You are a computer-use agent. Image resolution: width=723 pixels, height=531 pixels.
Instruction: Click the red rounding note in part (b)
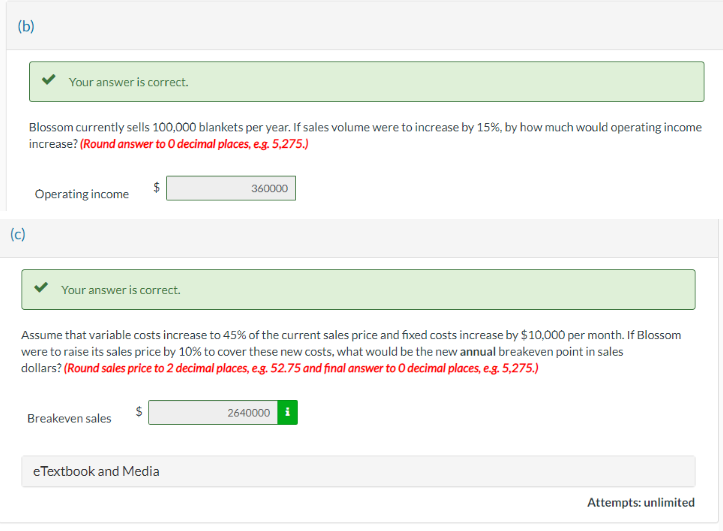tap(194, 144)
